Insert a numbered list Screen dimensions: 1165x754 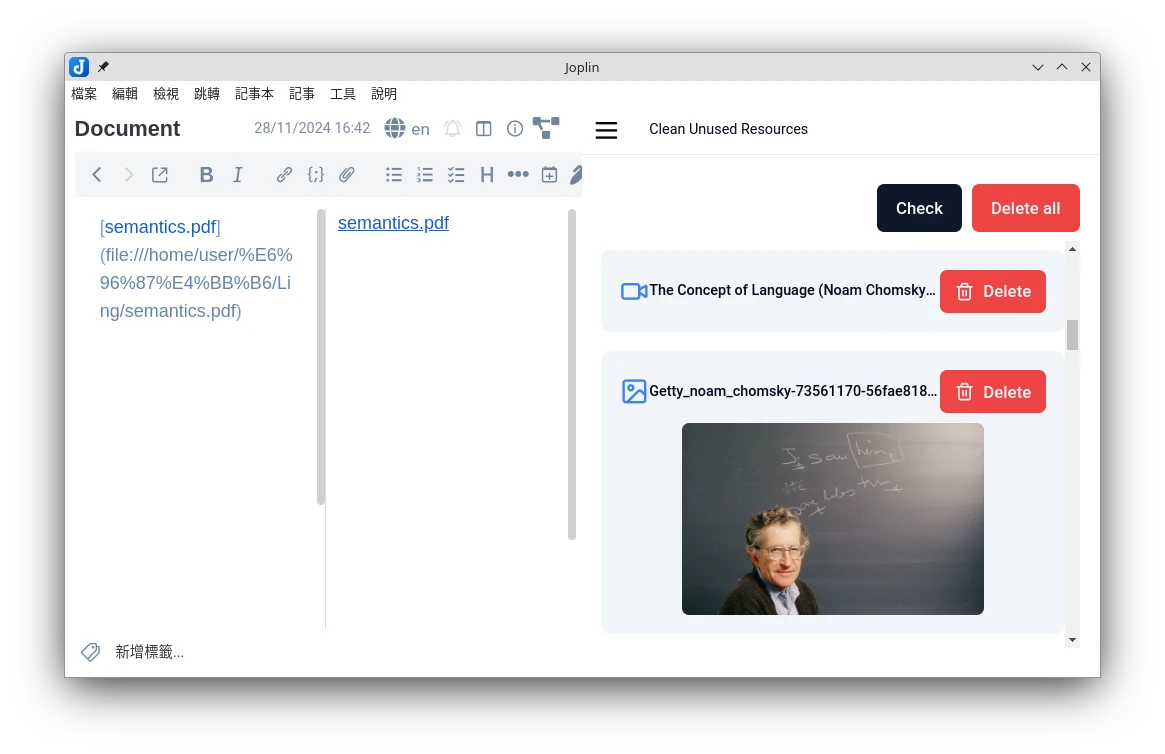click(425, 175)
